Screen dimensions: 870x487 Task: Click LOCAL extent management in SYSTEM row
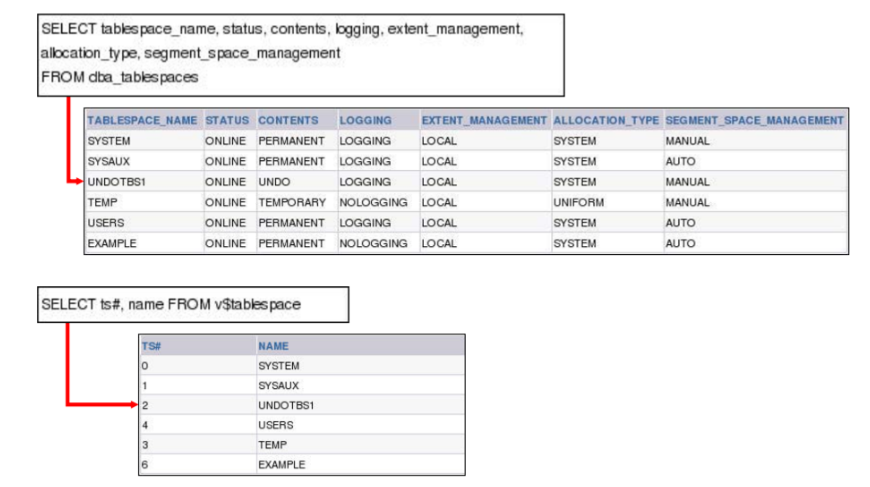point(439,141)
